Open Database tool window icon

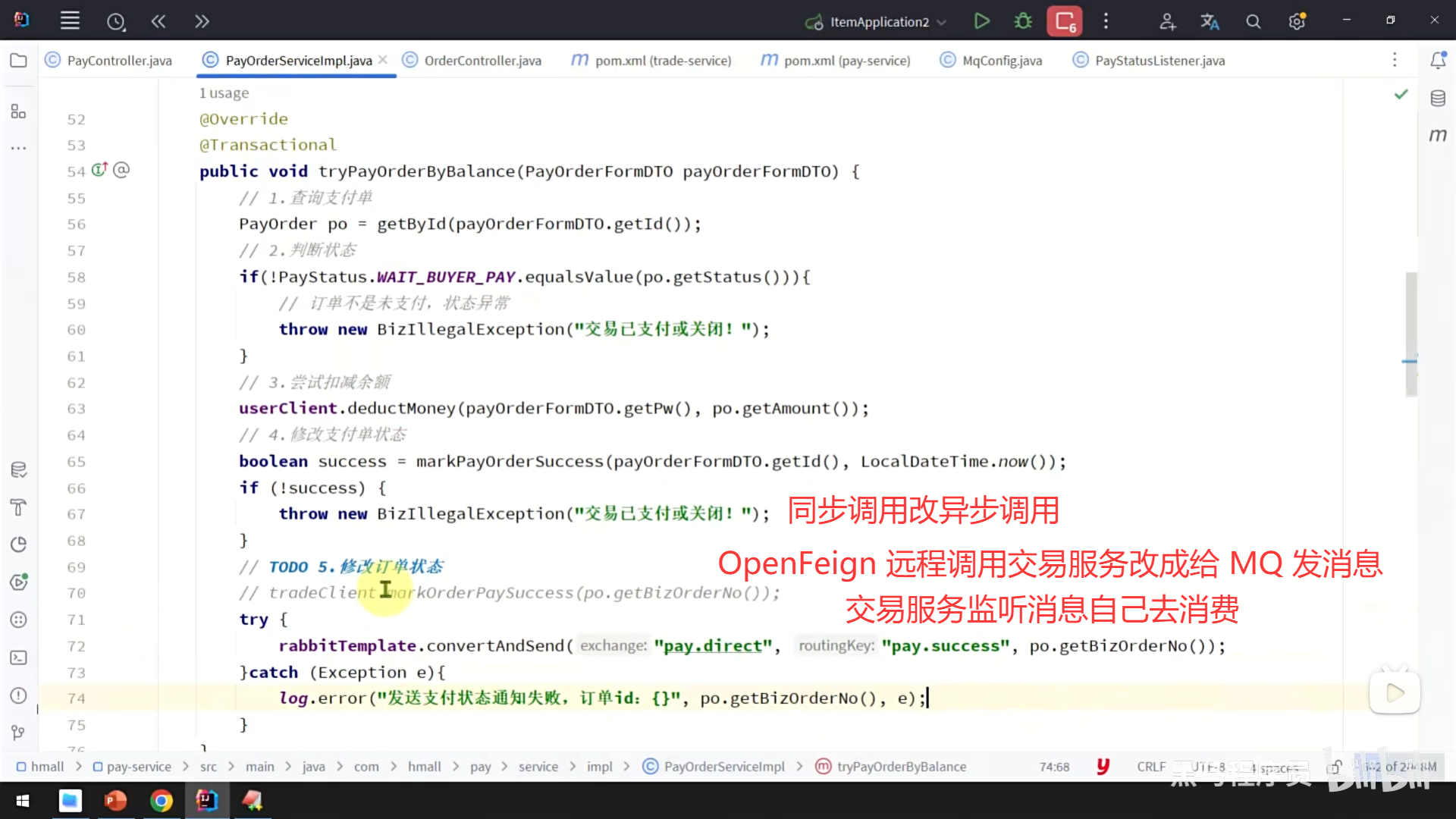coord(1438,99)
